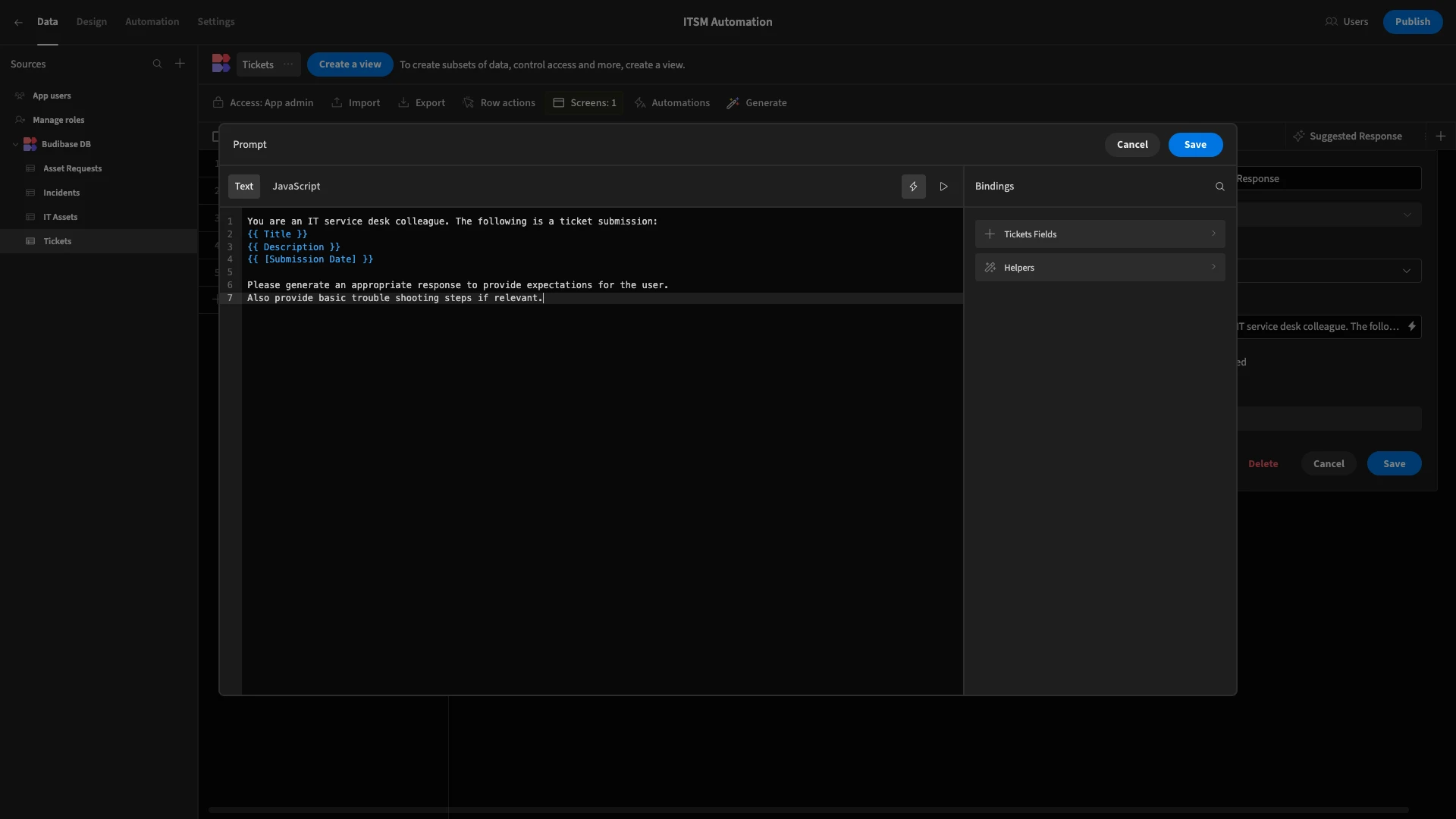Switch to the Design tab
This screenshot has height=819, width=1456.
pyautogui.click(x=92, y=22)
